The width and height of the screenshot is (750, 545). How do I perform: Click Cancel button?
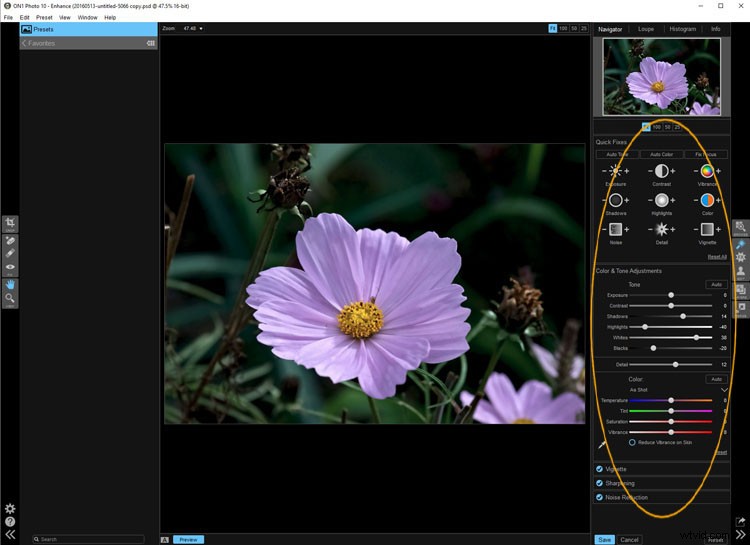pyautogui.click(x=629, y=539)
